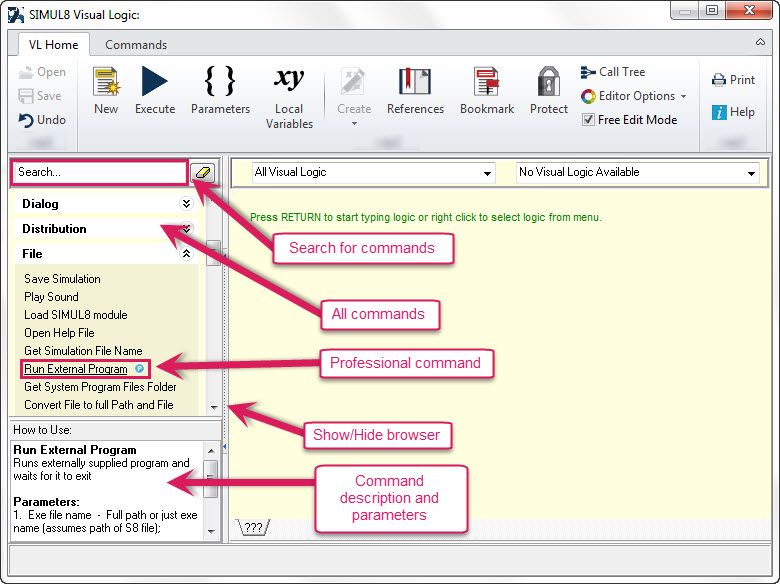Click the Professional badge beside Run External Program
Screen dimensions: 780x584
click(x=140, y=369)
